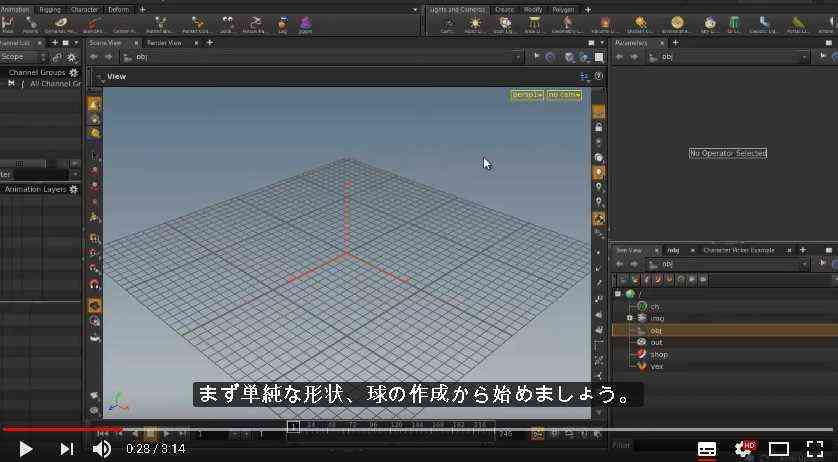Click the Follow Path shelf tool
Screen dimensions: 838x462
point(254,25)
